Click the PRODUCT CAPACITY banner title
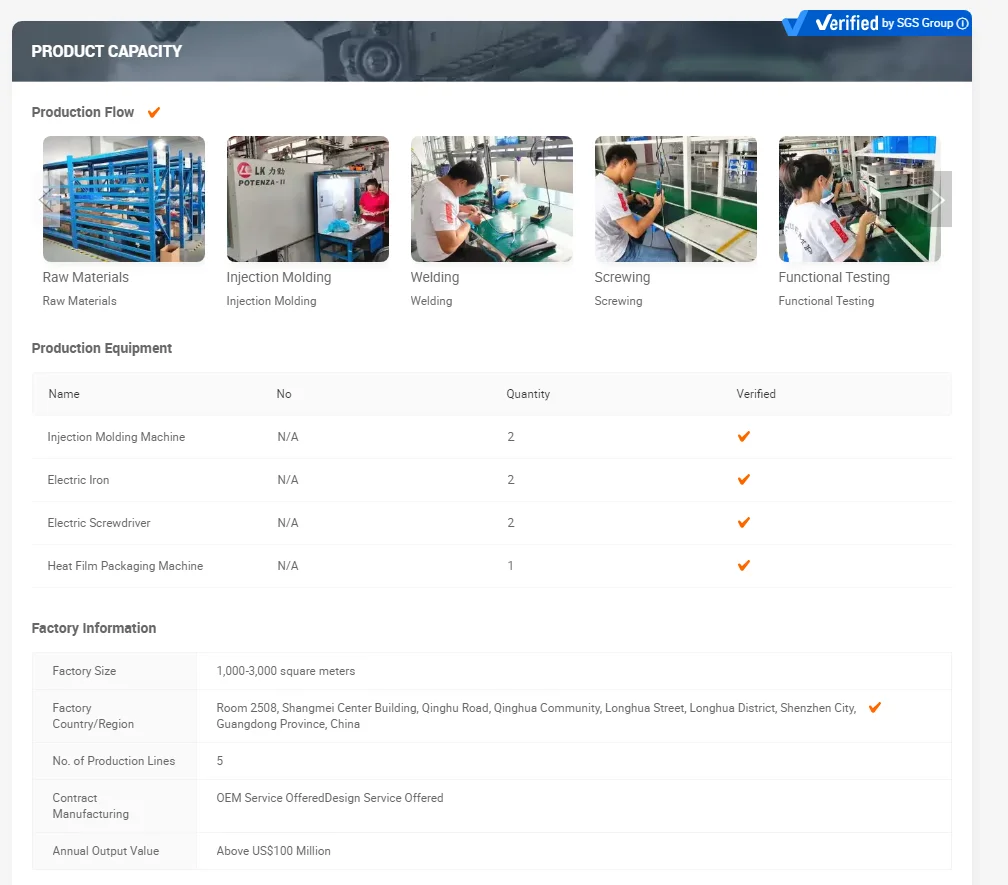The image size is (1008, 885). pos(107,51)
